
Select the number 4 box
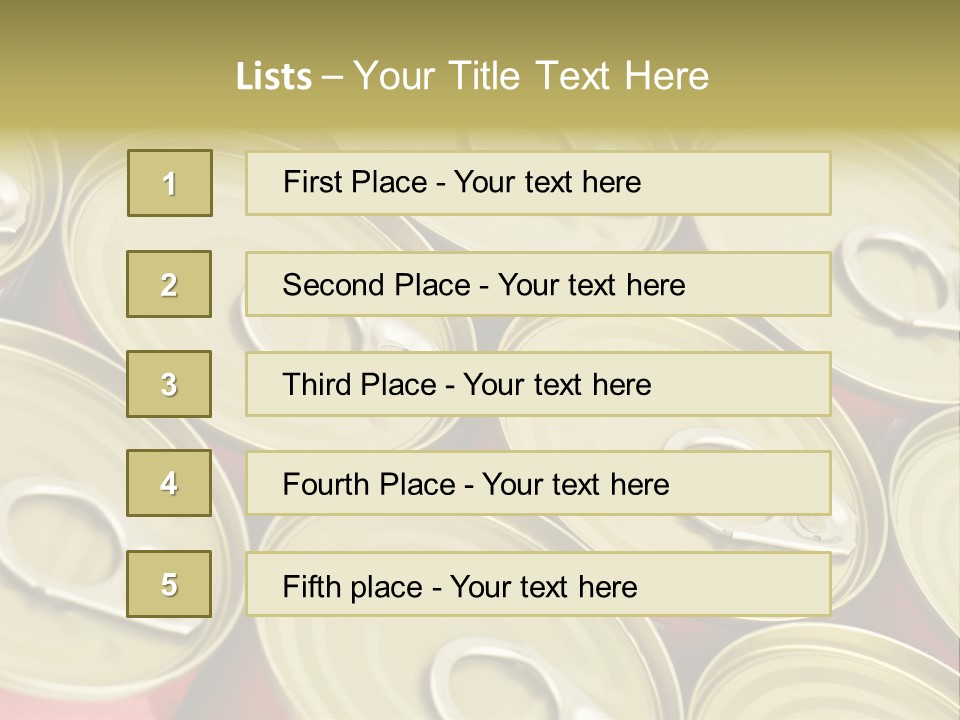coord(169,483)
